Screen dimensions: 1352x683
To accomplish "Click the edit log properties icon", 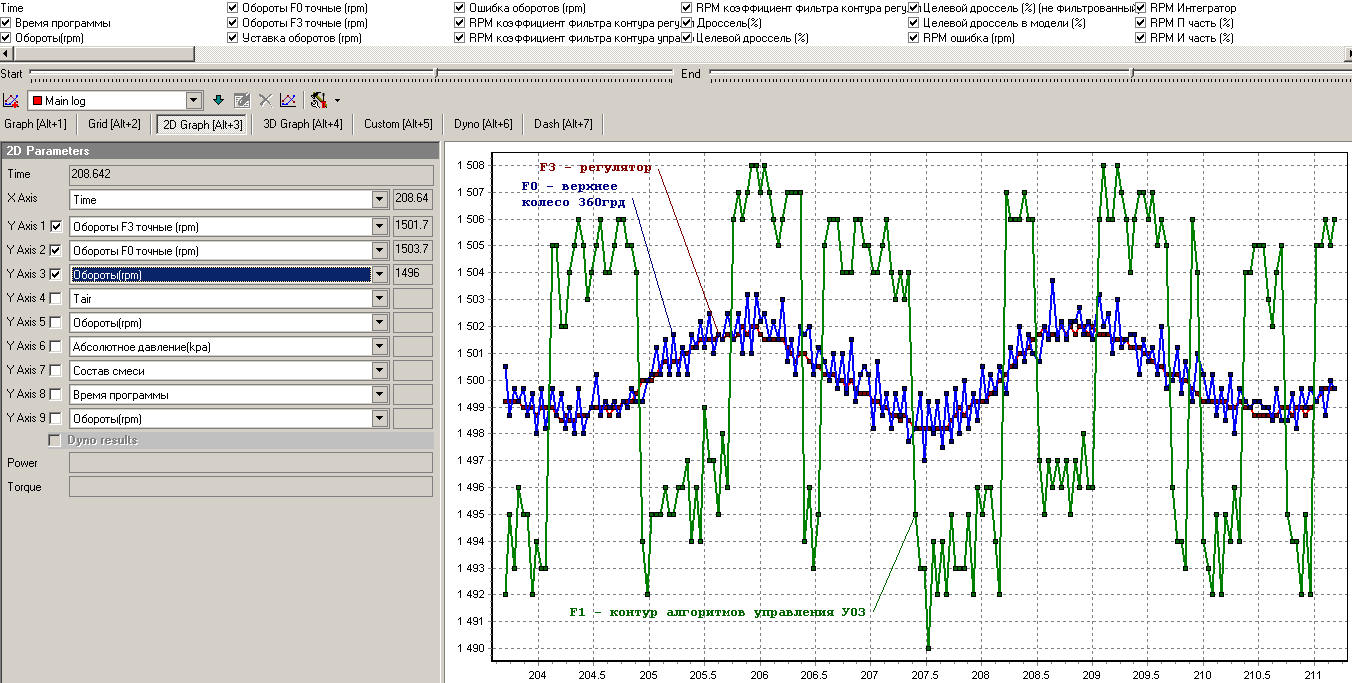I will pos(242,101).
